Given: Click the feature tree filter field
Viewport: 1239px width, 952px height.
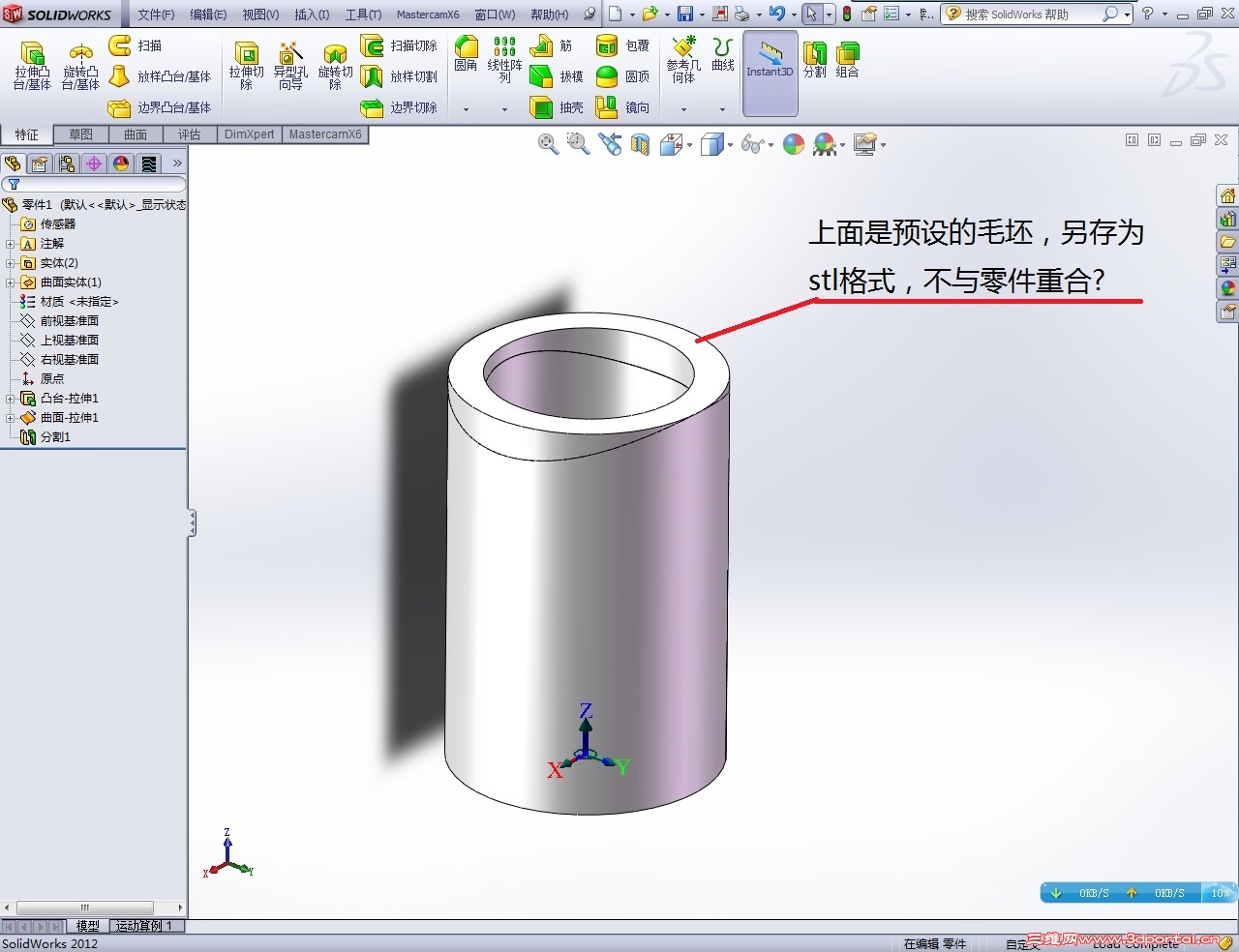Looking at the screenshot, I should [94, 184].
